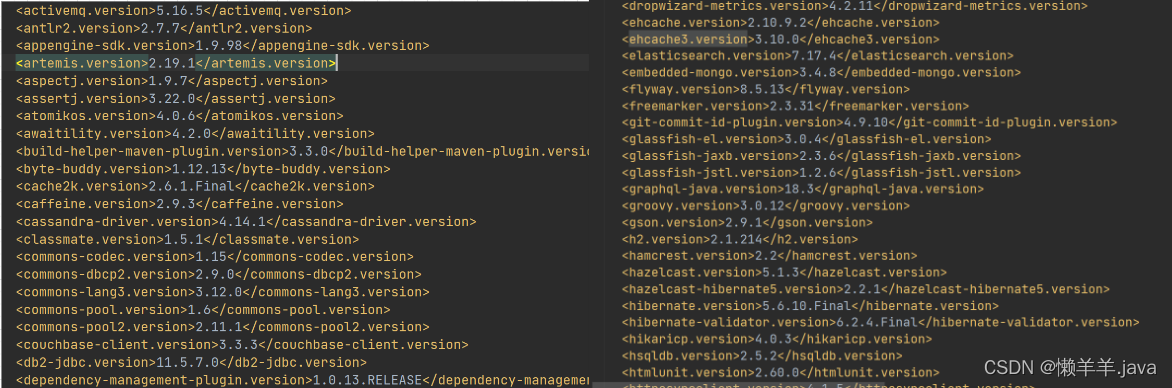Place cursor on highlighted artemis.version line
This screenshot has height=388, width=1172.
(176, 63)
